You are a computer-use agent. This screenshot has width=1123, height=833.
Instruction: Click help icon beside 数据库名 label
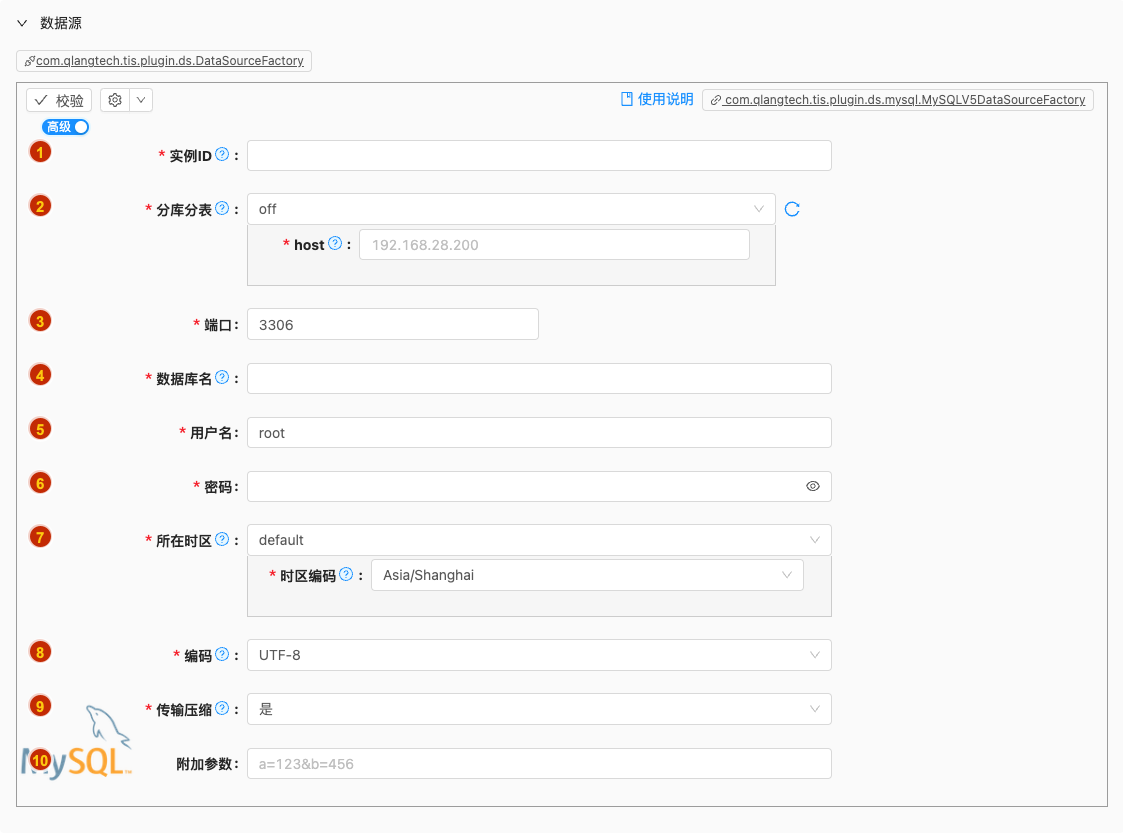[222, 378]
